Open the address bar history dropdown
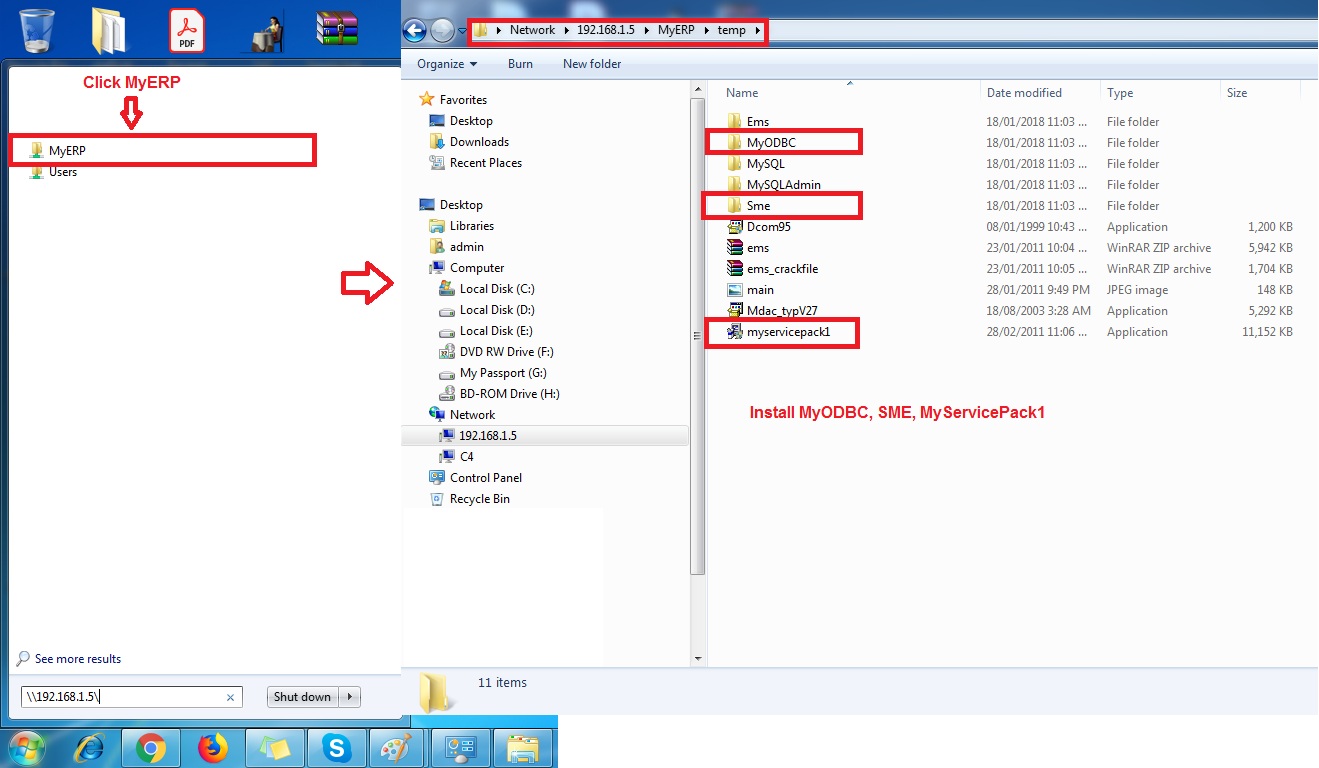The image size is (1319, 768). [462, 31]
